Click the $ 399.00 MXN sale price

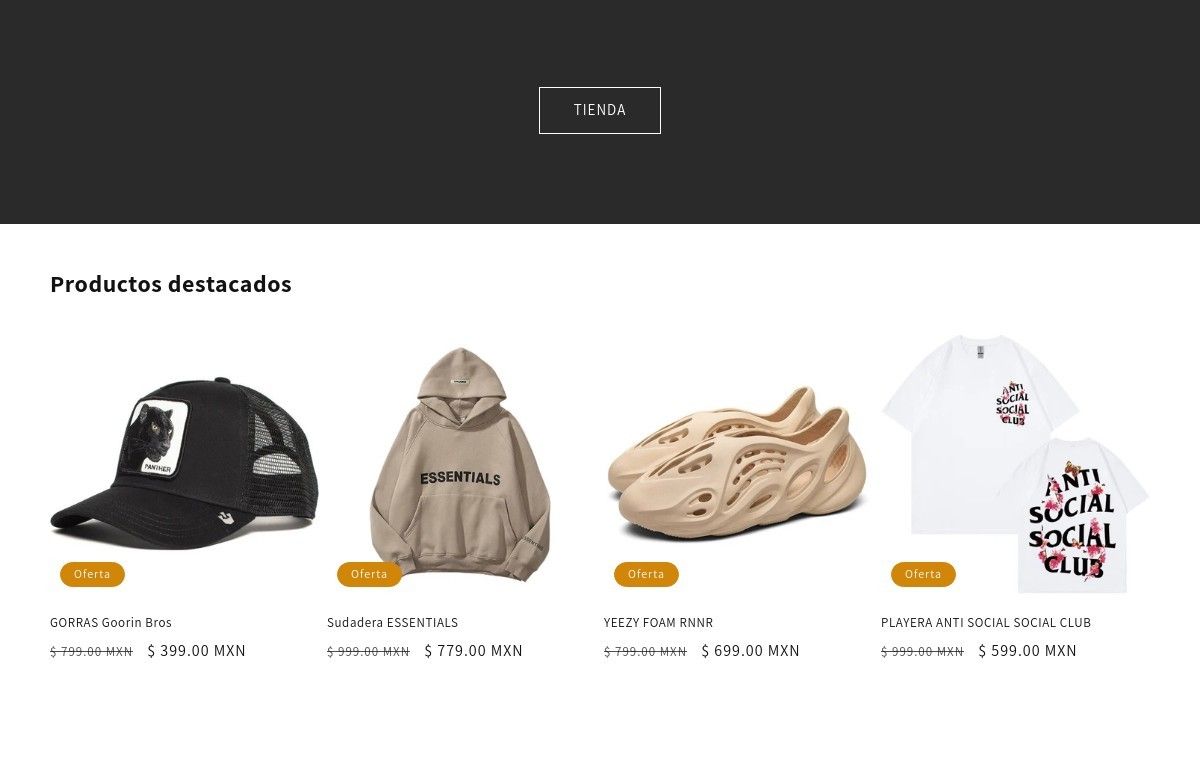[x=197, y=651]
